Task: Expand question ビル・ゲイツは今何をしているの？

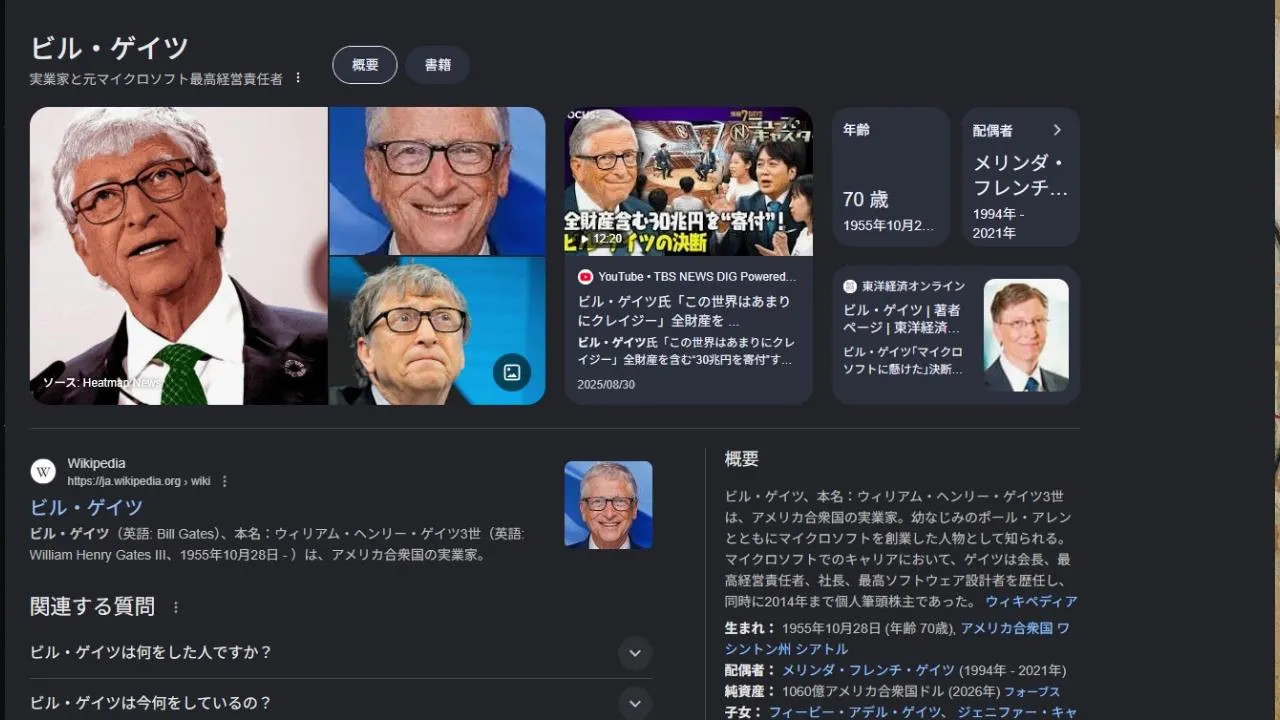Action: 341,702
